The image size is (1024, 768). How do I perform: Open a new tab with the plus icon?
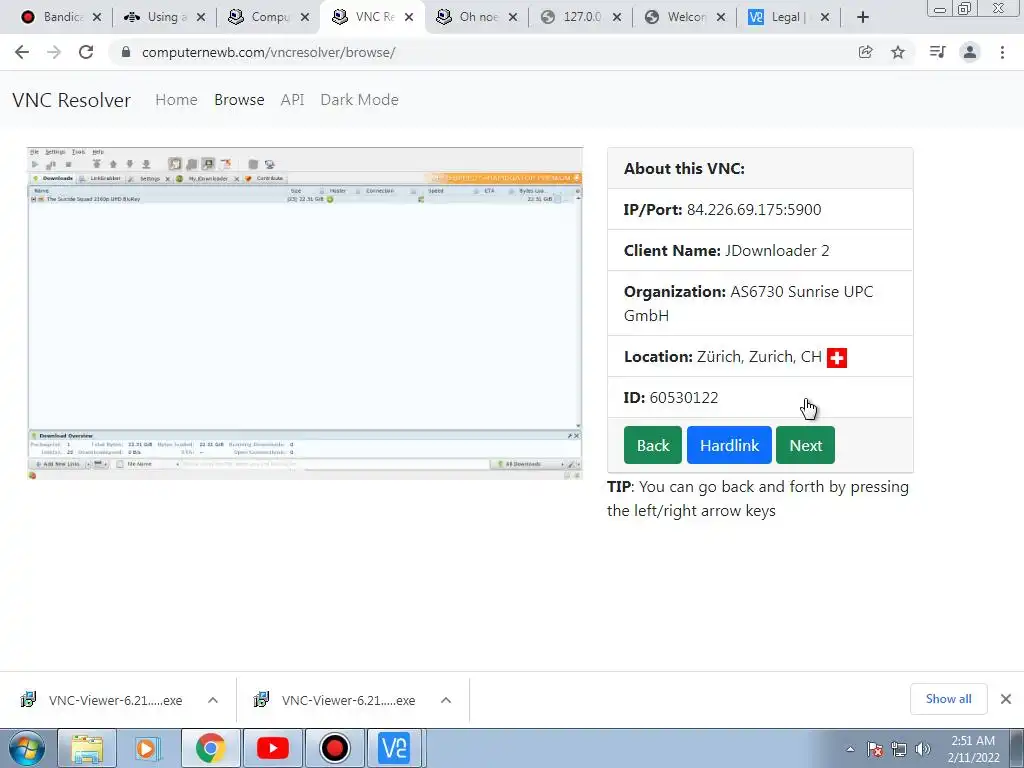pyautogui.click(x=863, y=17)
